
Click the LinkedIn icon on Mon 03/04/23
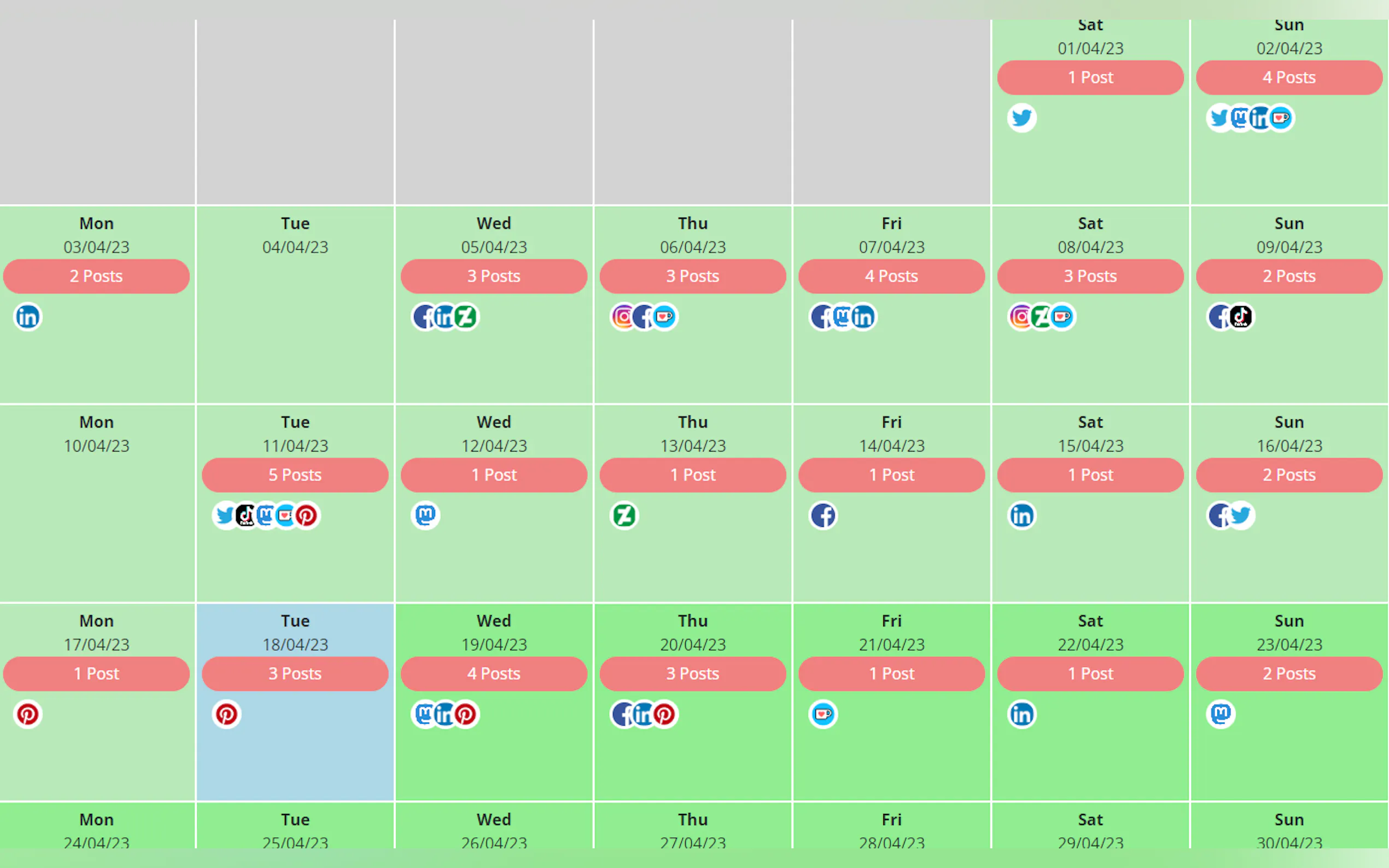27,316
